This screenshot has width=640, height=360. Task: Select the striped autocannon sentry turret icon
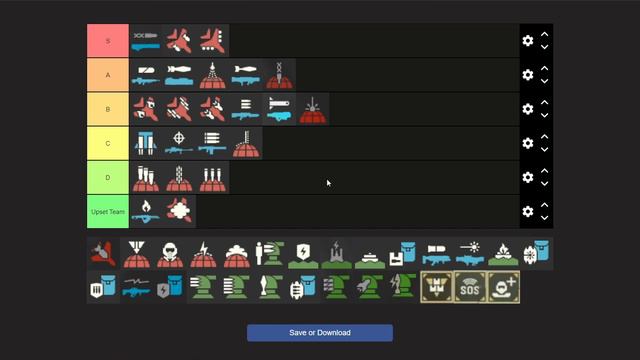pyautogui.click(x=337, y=287)
